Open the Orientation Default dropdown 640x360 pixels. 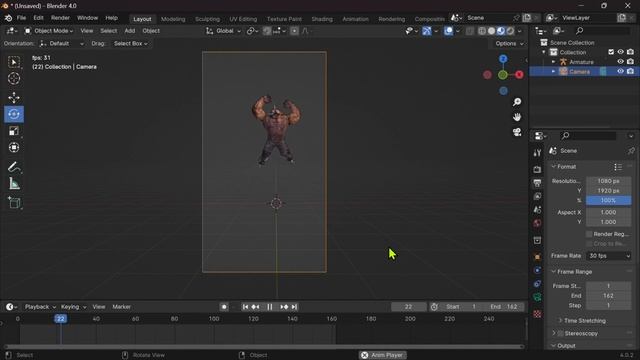pos(62,43)
